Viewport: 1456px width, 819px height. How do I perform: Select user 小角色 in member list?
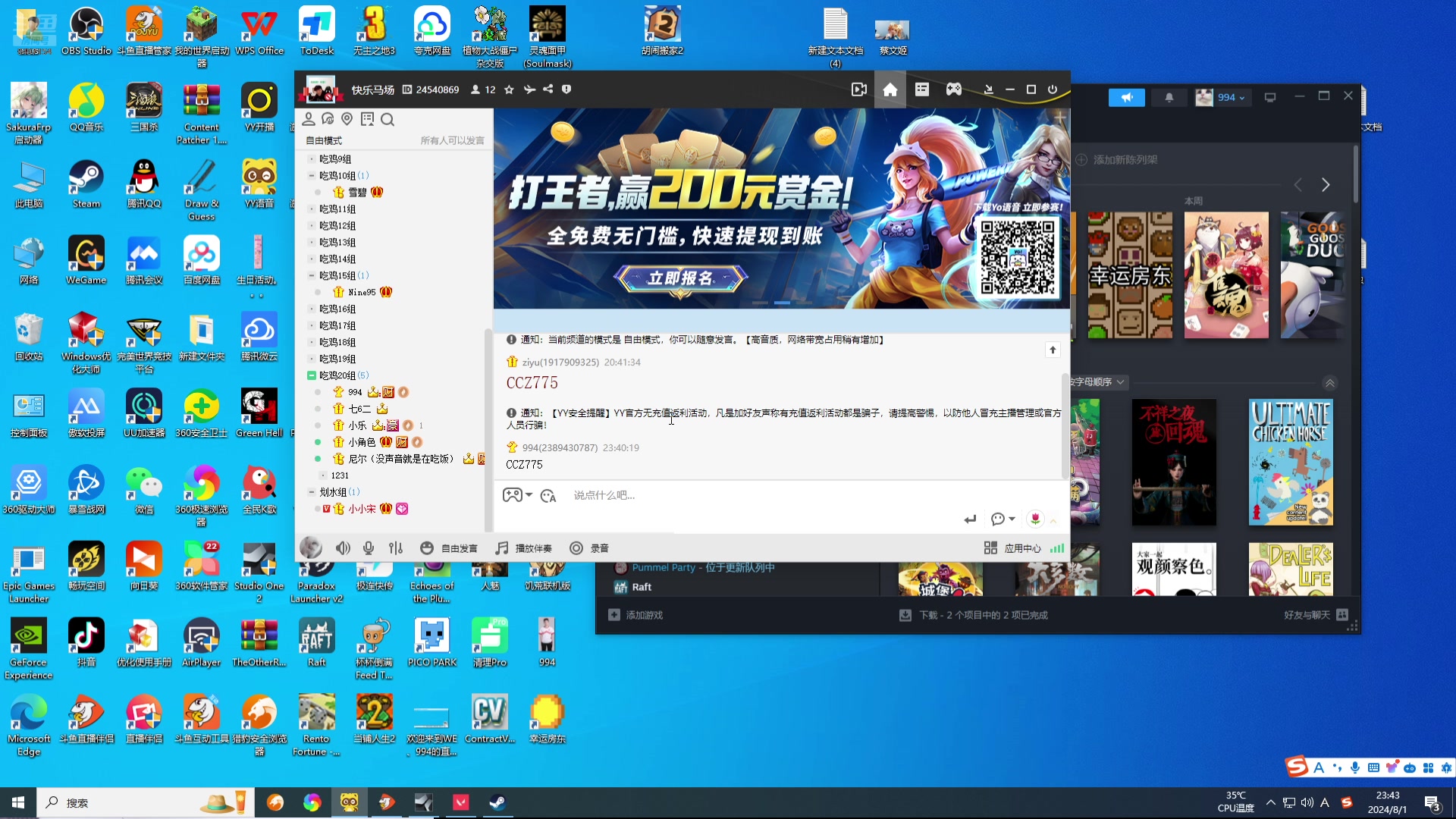click(362, 442)
